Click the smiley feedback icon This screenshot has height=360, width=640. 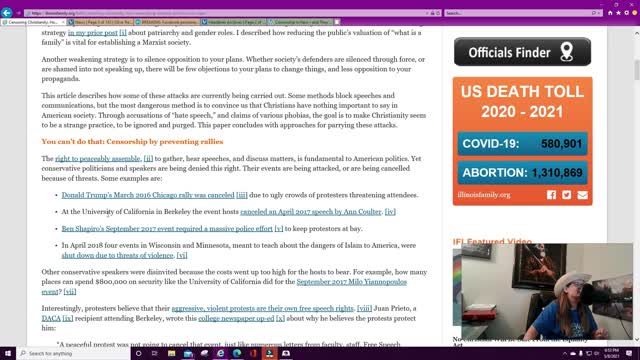635,13
